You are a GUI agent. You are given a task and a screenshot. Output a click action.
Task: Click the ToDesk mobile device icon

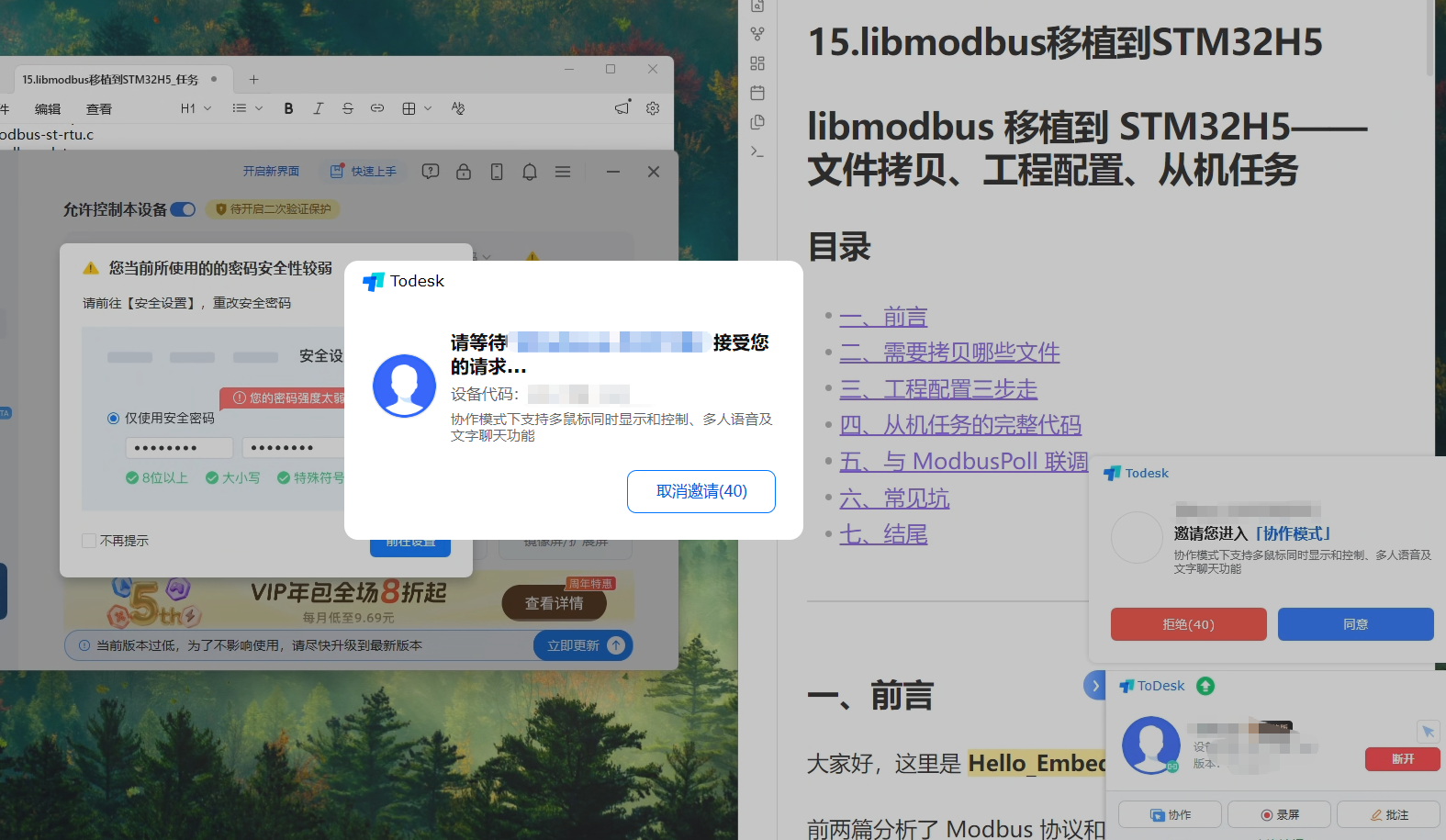pos(497,172)
